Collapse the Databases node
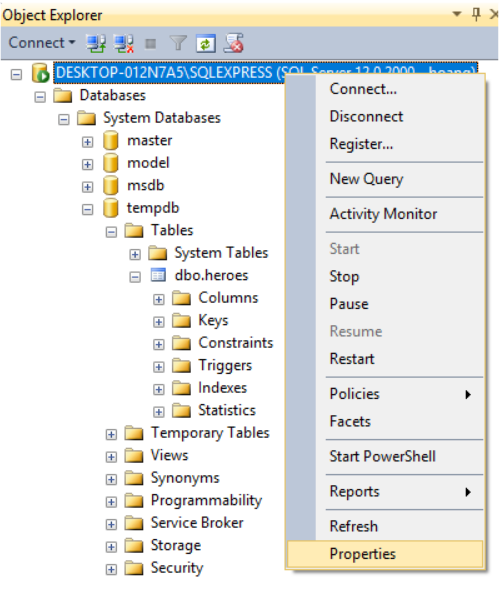 coord(40,97)
